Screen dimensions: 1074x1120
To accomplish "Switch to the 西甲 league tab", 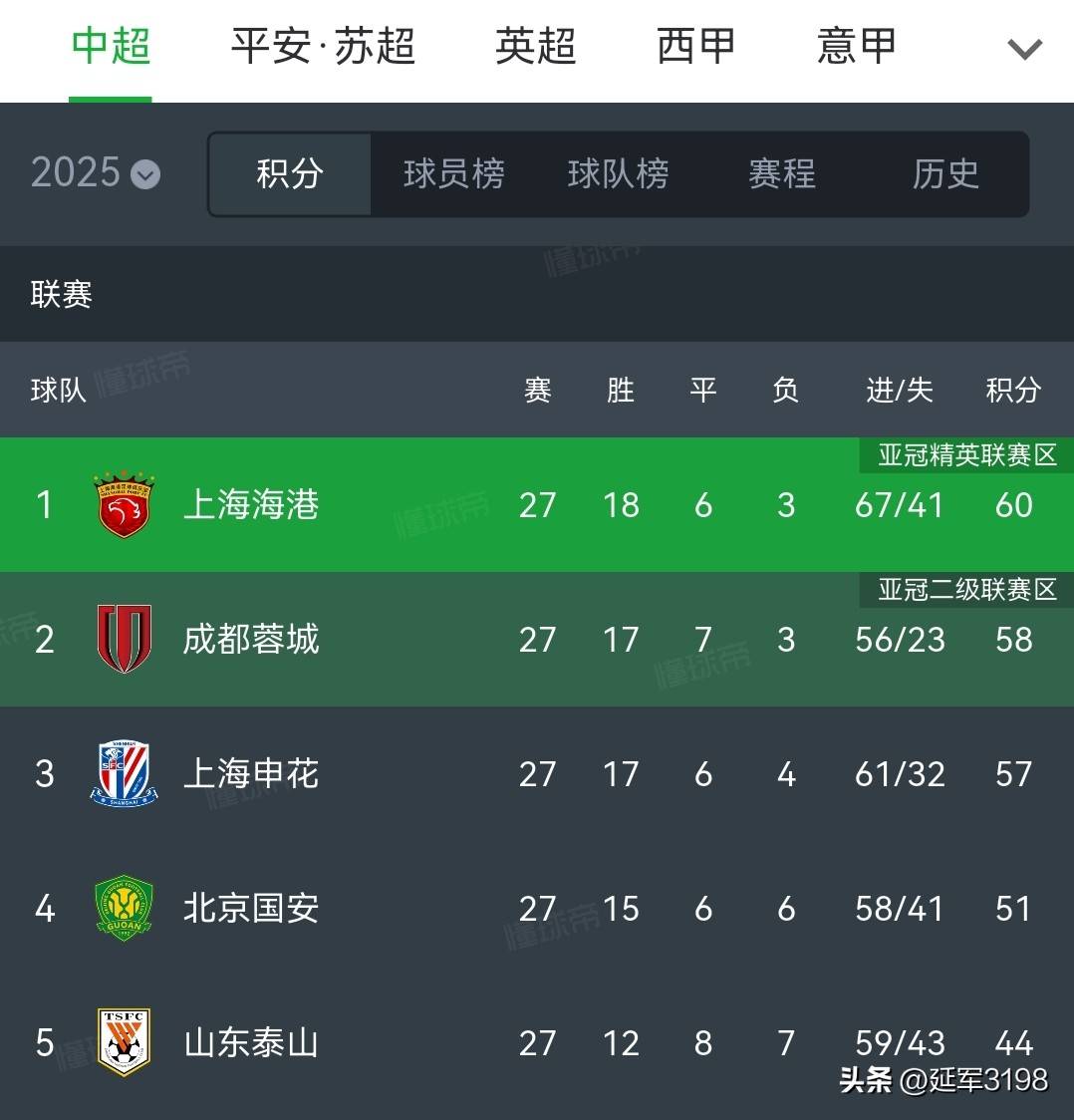I will tap(695, 46).
